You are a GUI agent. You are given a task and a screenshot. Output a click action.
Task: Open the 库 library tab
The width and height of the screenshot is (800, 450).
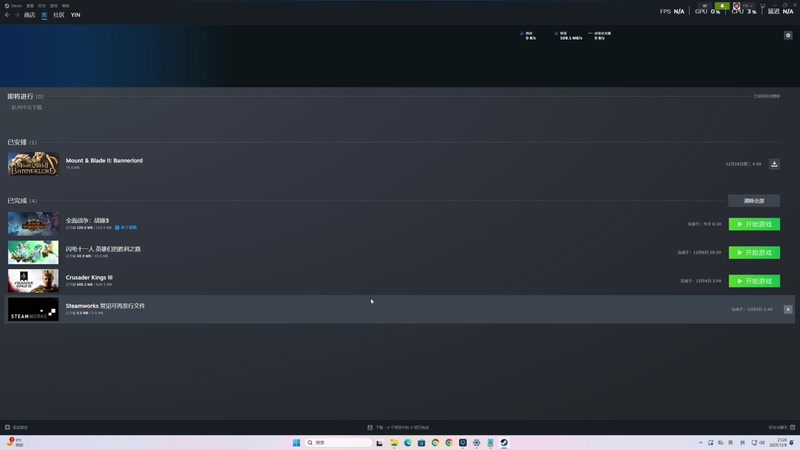tap(44, 15)
